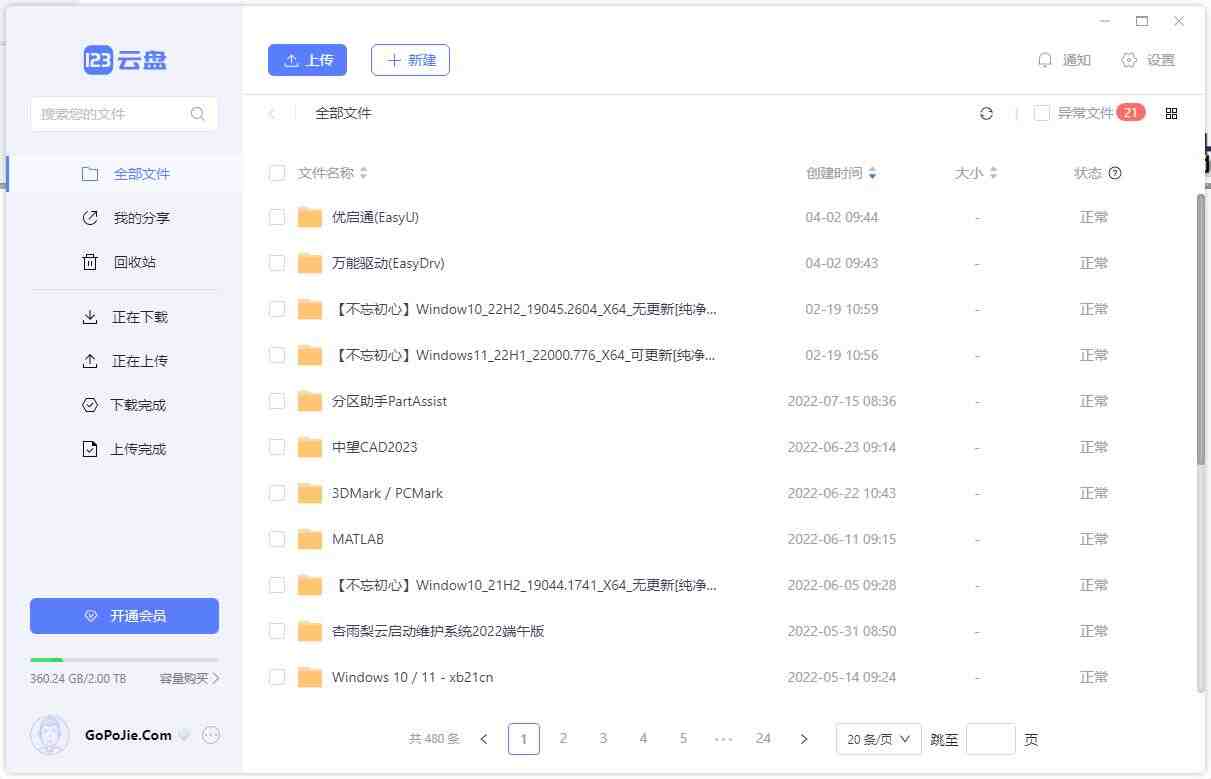Click the more options ellipsis beside GoPoJie.Com
The image size is (1211, 779).
click(211, 735)
